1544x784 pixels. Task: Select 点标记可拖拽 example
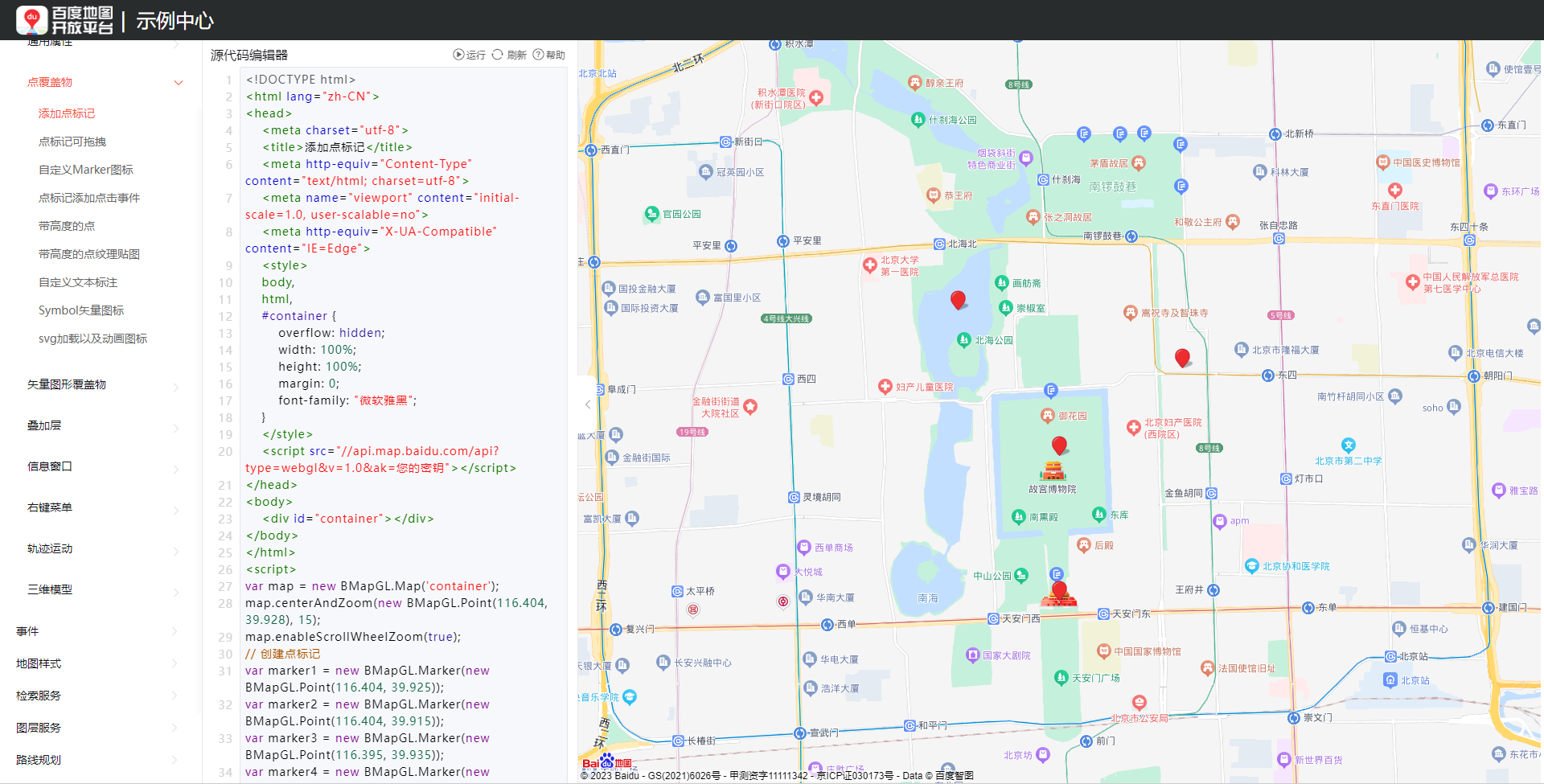(72, 142)
